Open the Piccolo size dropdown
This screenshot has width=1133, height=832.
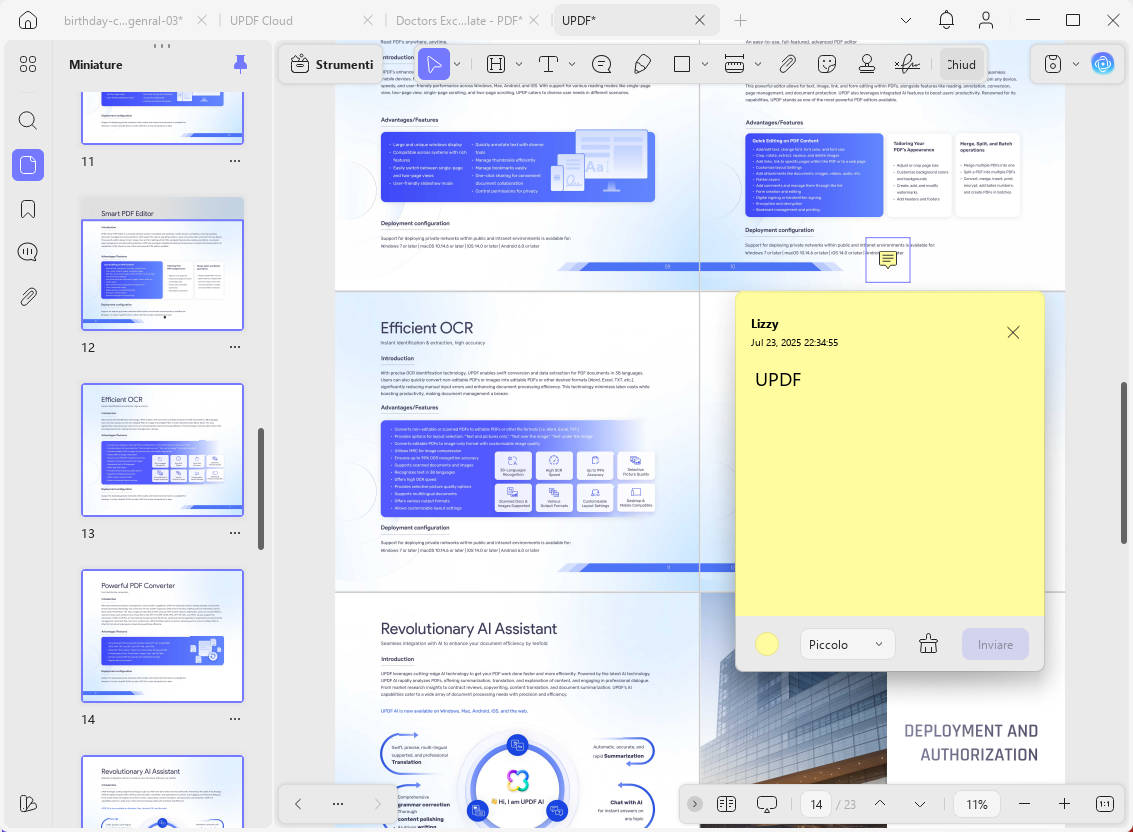tap(847, 644)
